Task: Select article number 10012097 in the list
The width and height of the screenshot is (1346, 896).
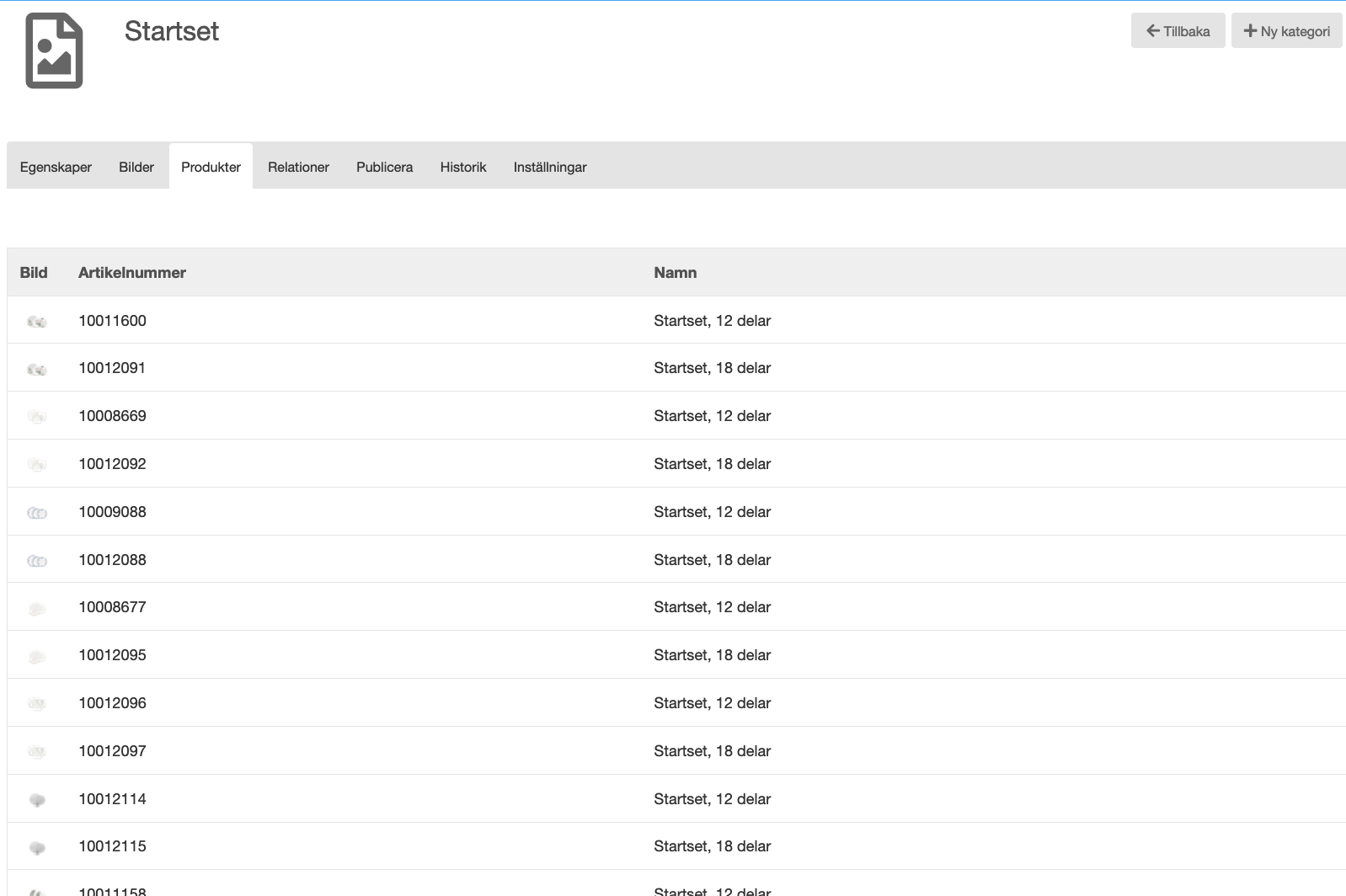Action: tap(112, 751)
